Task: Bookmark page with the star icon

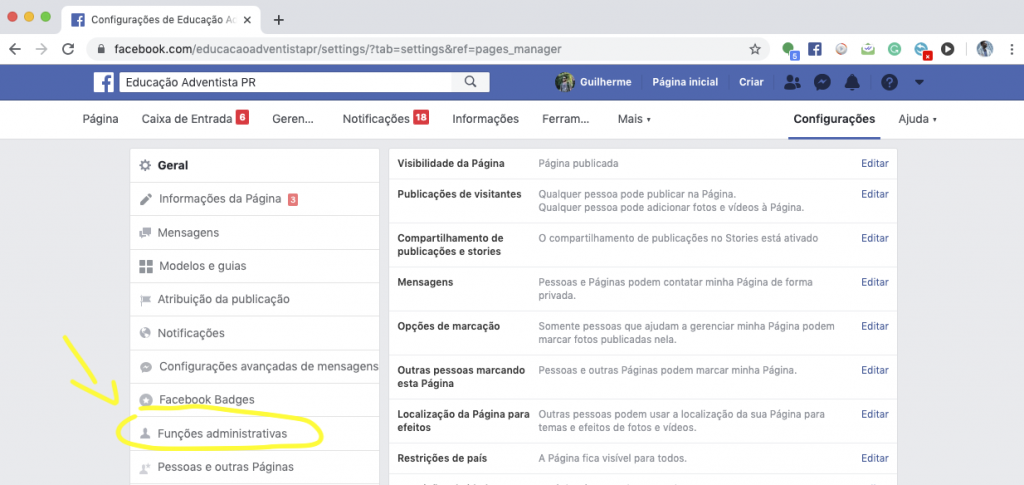Action: [755, 49]
